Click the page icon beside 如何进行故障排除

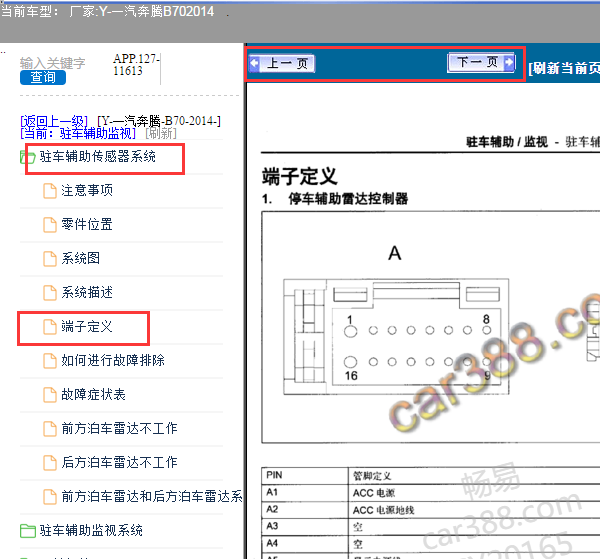point(50,361)
